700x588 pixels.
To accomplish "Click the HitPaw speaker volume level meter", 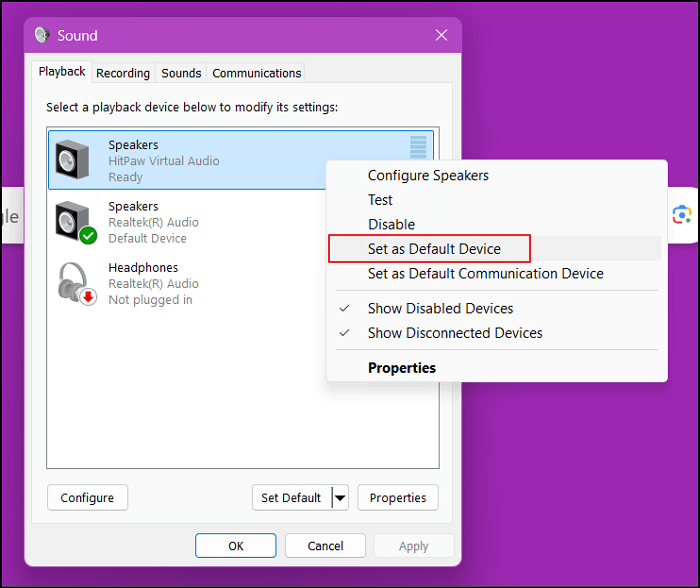I will [x=418, y=148].
